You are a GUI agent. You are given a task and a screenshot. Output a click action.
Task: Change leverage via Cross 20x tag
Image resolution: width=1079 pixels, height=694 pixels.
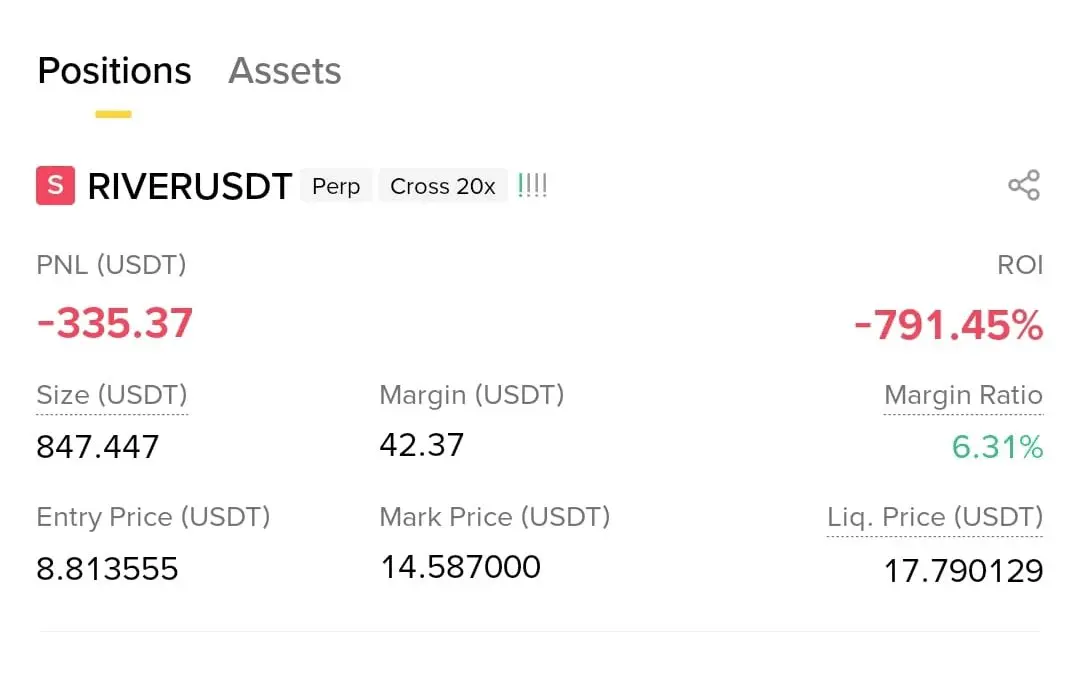[x=442, y=186]
